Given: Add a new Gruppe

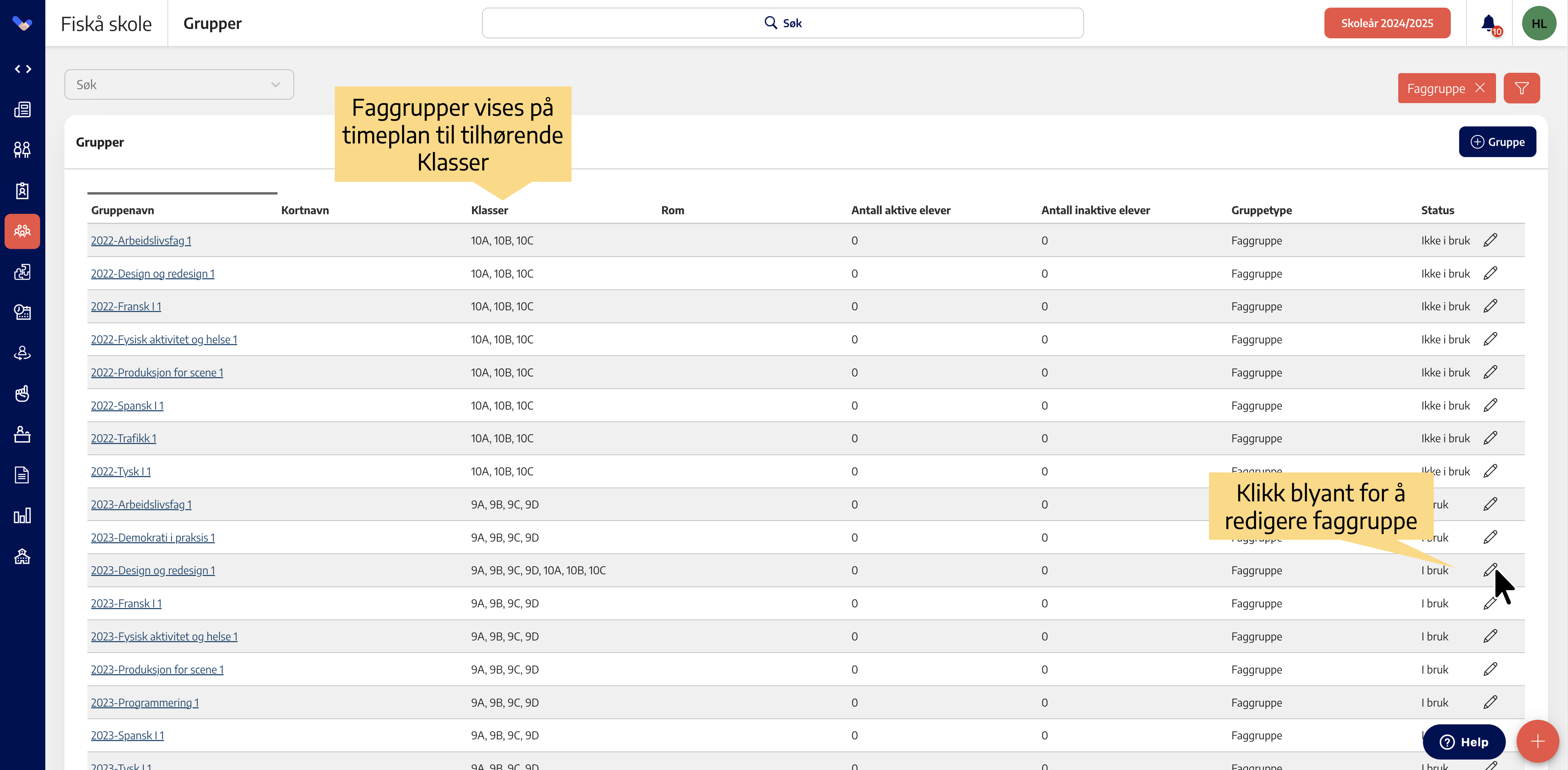Looking at the screenshot, I should (x=1497, y=142).
